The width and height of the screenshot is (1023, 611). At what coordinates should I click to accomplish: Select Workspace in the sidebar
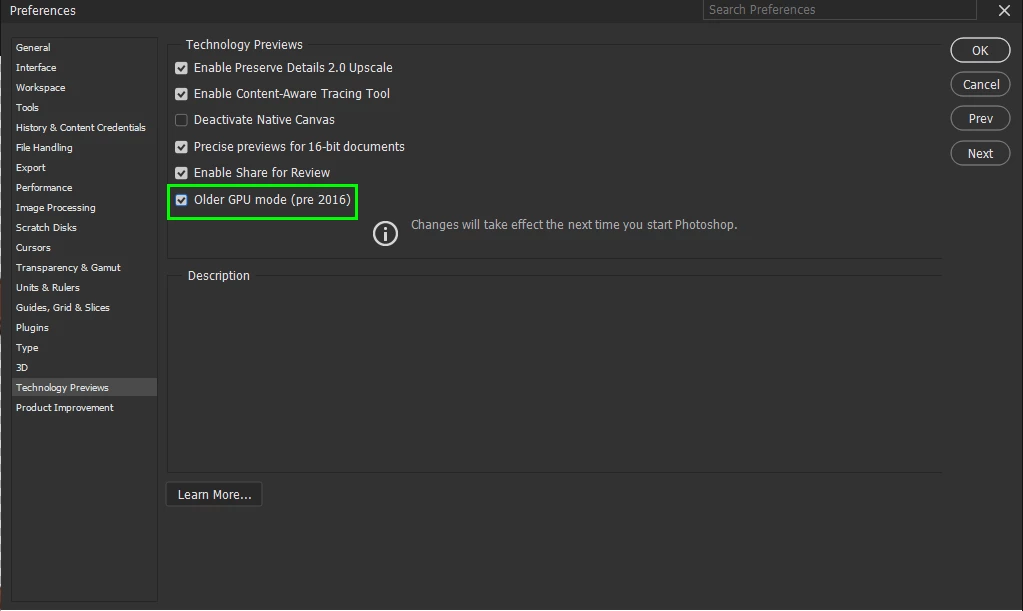tap(84, 87)
